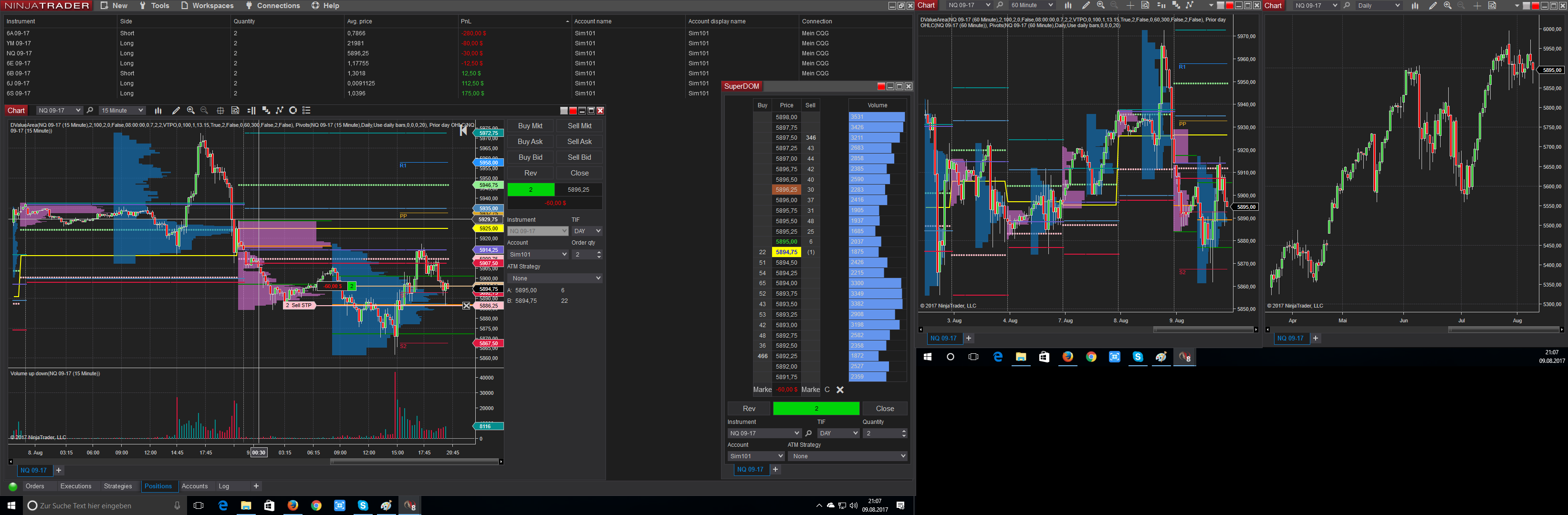
Task: Search instrument via magnifier in Daily chart
Action: click(x=1347, y=5)
